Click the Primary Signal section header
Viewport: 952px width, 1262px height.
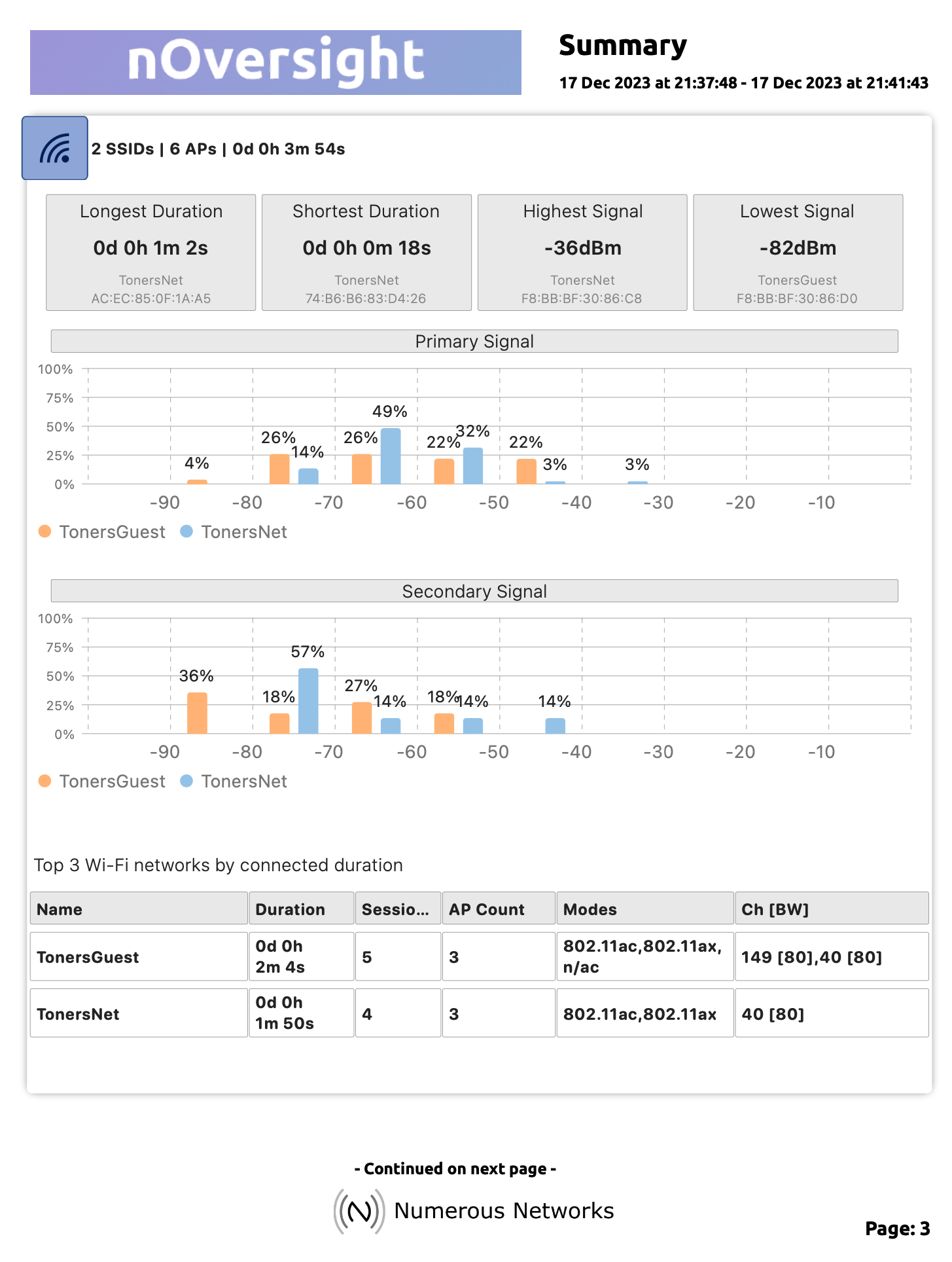(474, 341)
